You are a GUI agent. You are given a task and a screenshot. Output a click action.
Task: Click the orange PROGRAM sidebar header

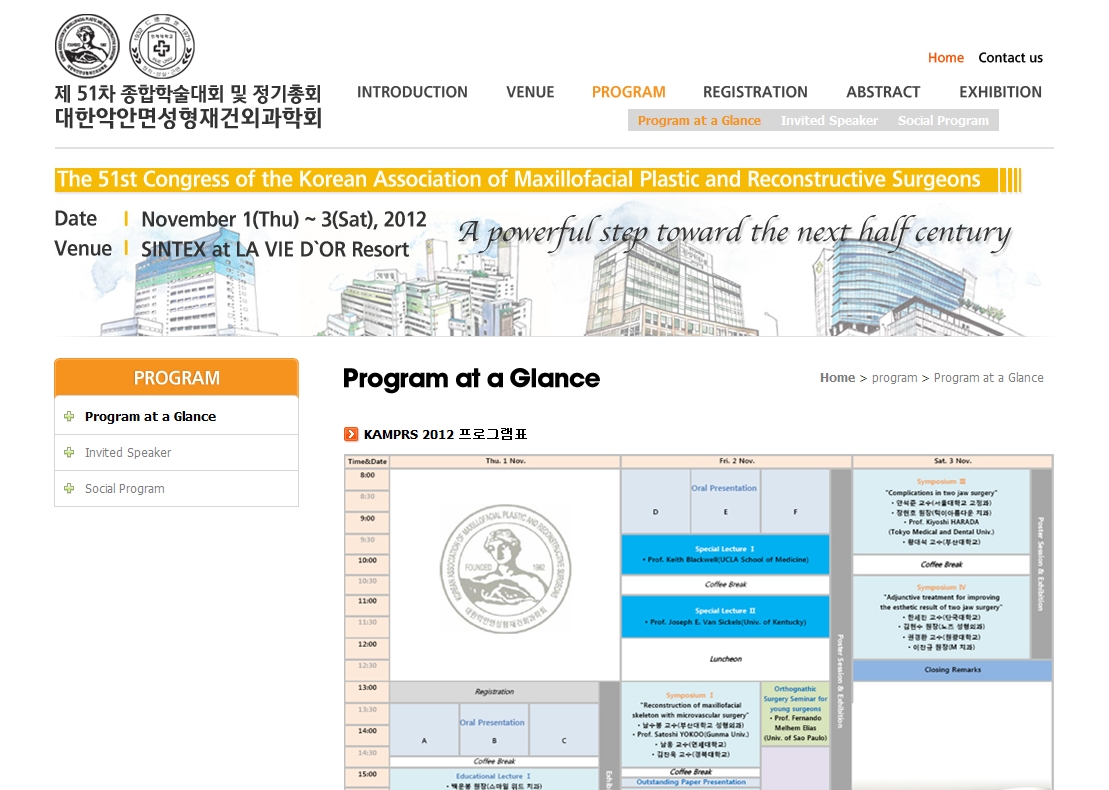pos(176,378)
